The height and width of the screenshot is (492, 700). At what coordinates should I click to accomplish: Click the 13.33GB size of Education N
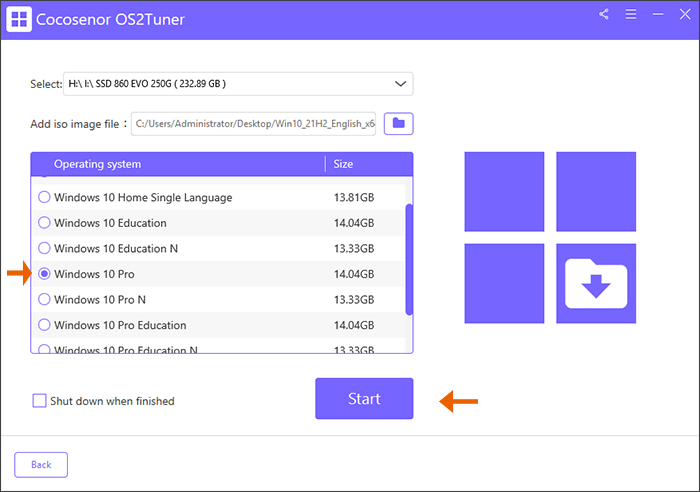tap(354, 248)
